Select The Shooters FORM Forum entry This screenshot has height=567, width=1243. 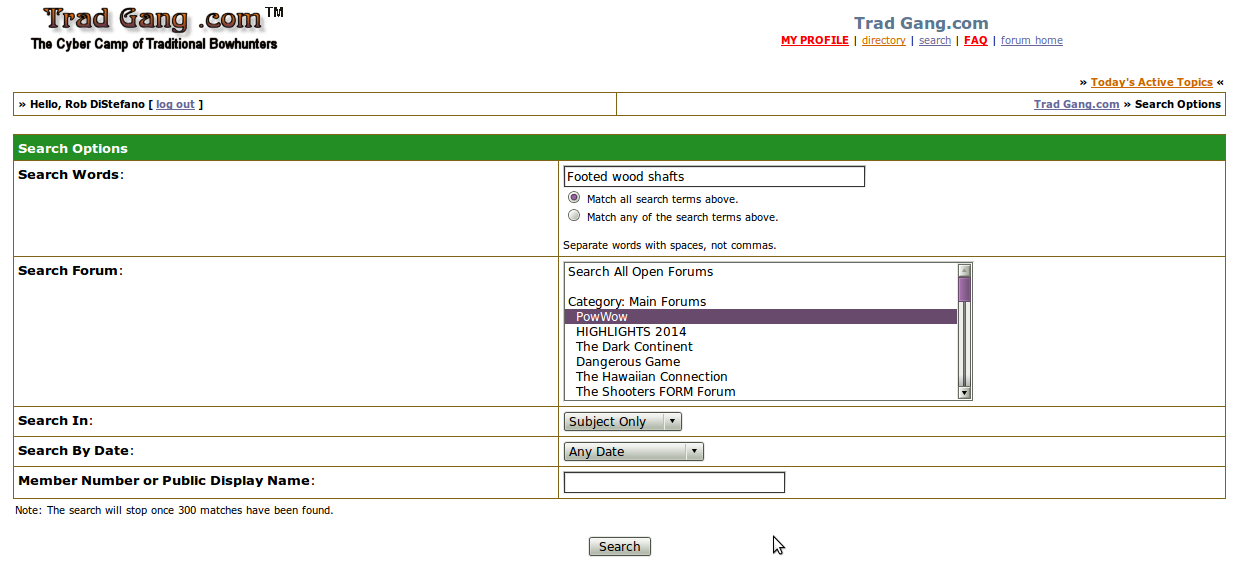pyautogui.click(x=761, y=392)
